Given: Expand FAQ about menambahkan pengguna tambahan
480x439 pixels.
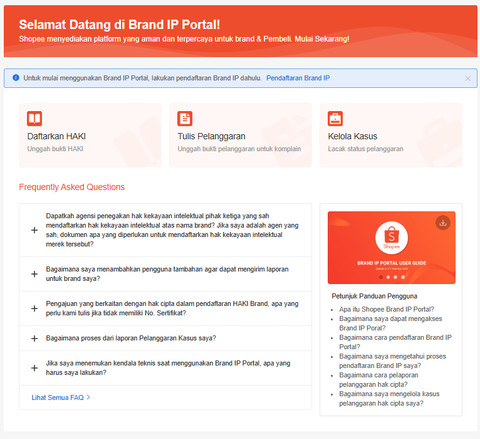Looking at the screenshot, I should 166,274.
